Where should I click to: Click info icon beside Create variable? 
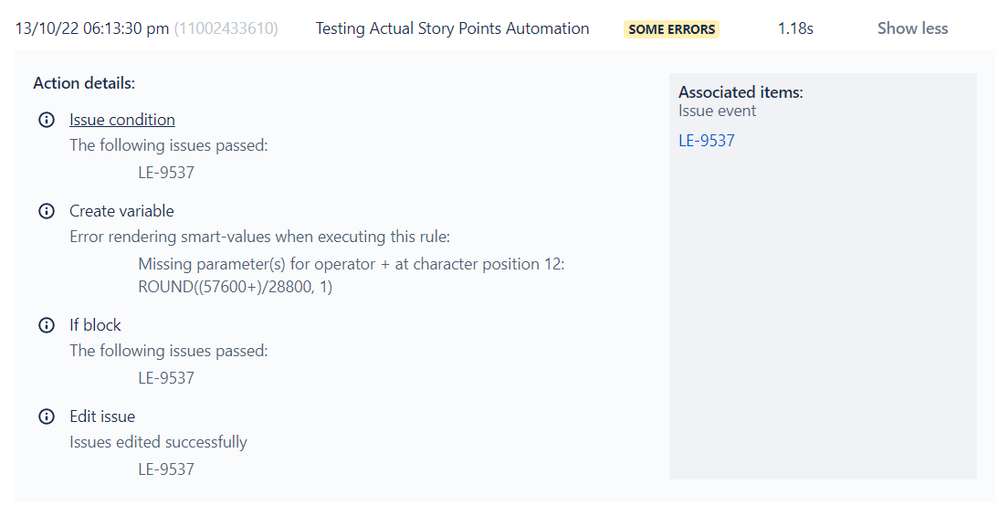click(x=46, y=211)
